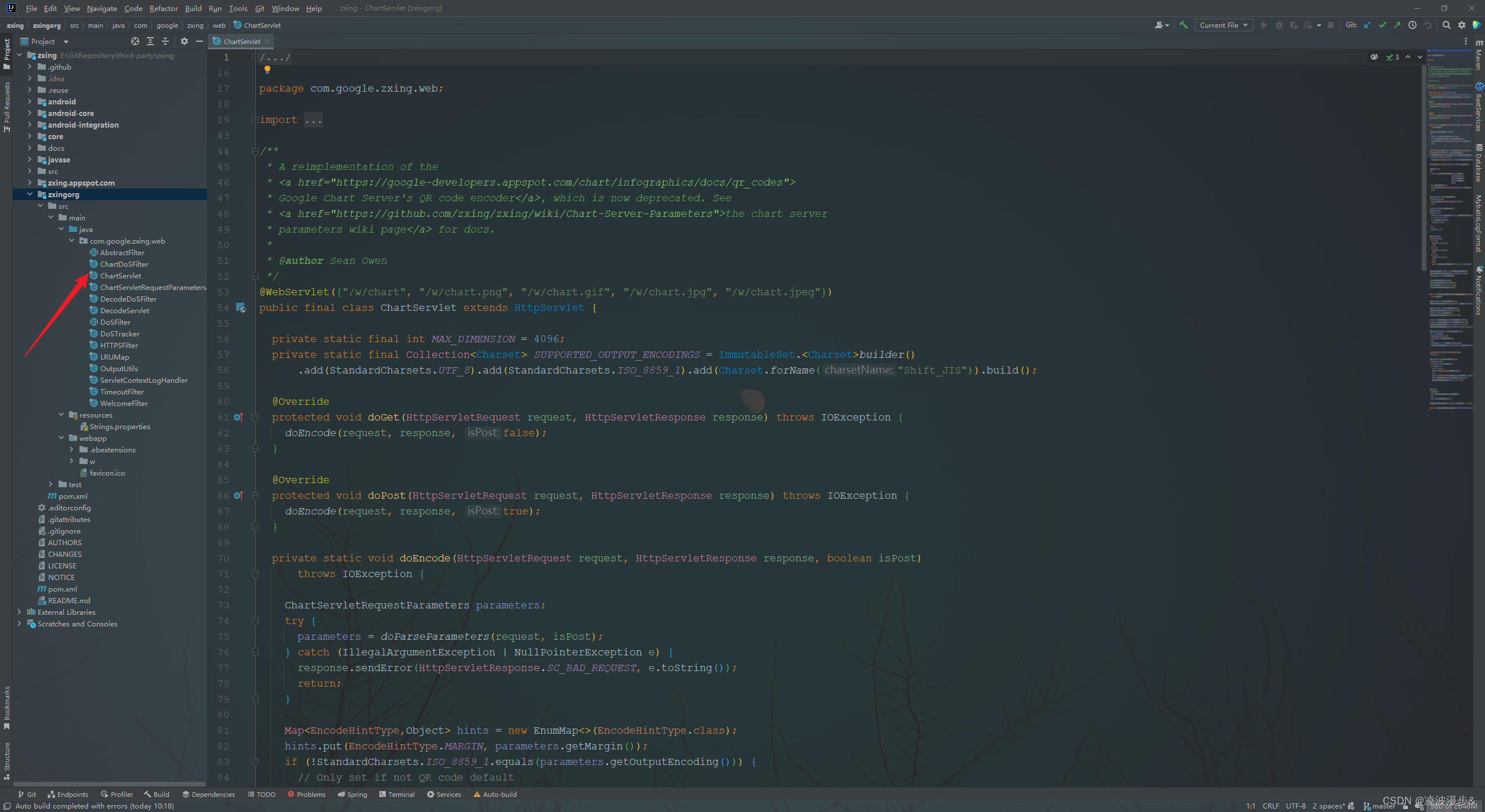Open Search Everywhere magnifier icon
This screenshot has width=1485, height=812.
coord(1446,25)
